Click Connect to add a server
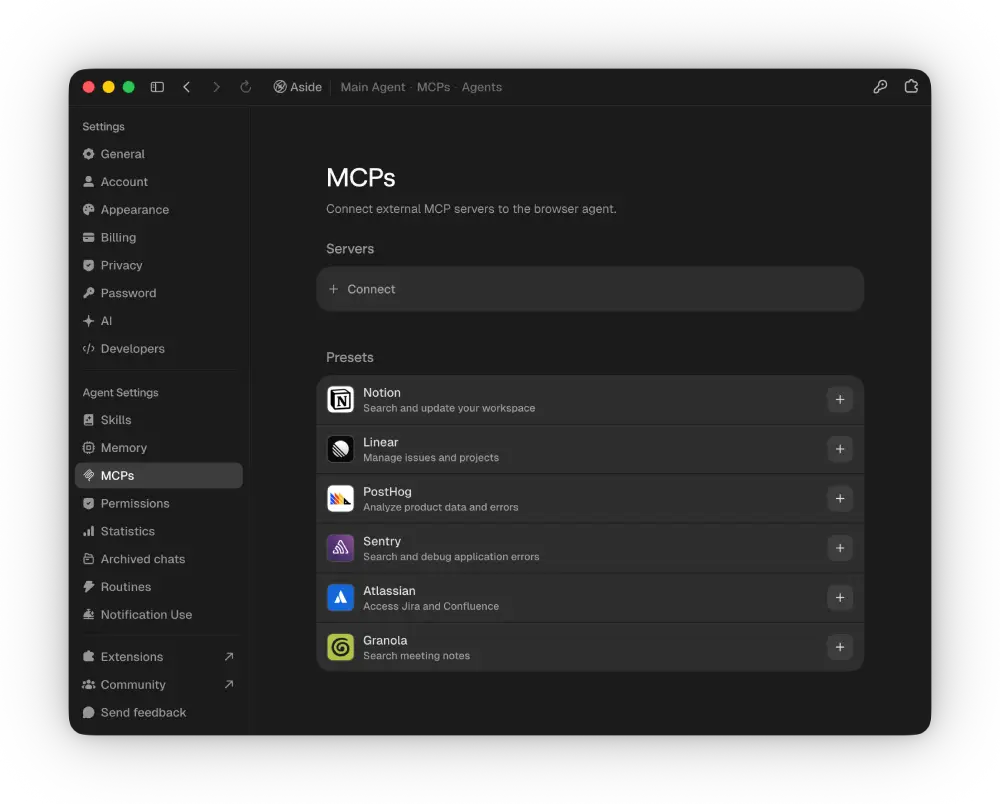This screenshot has width=1000, height=804. pyautogui.click(x=590, y=289)
